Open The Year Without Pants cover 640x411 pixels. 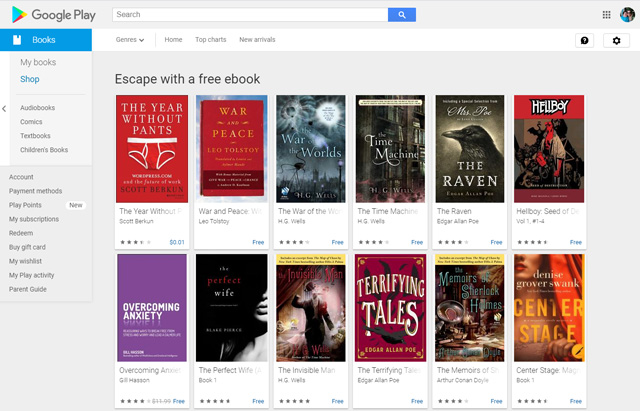click(x=152, y=149)
